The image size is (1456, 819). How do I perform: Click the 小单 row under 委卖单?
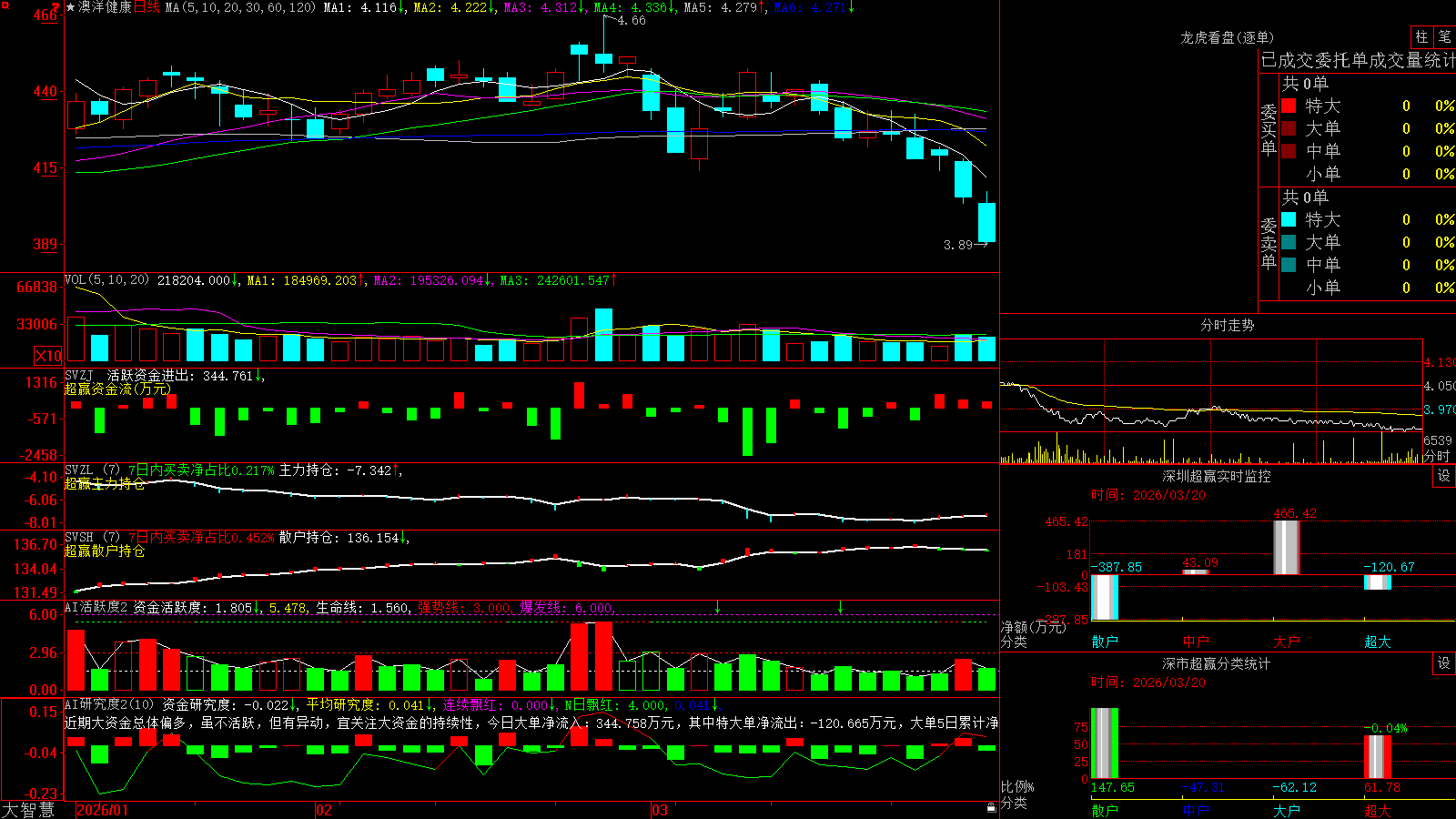click(x=1368, y=288)
